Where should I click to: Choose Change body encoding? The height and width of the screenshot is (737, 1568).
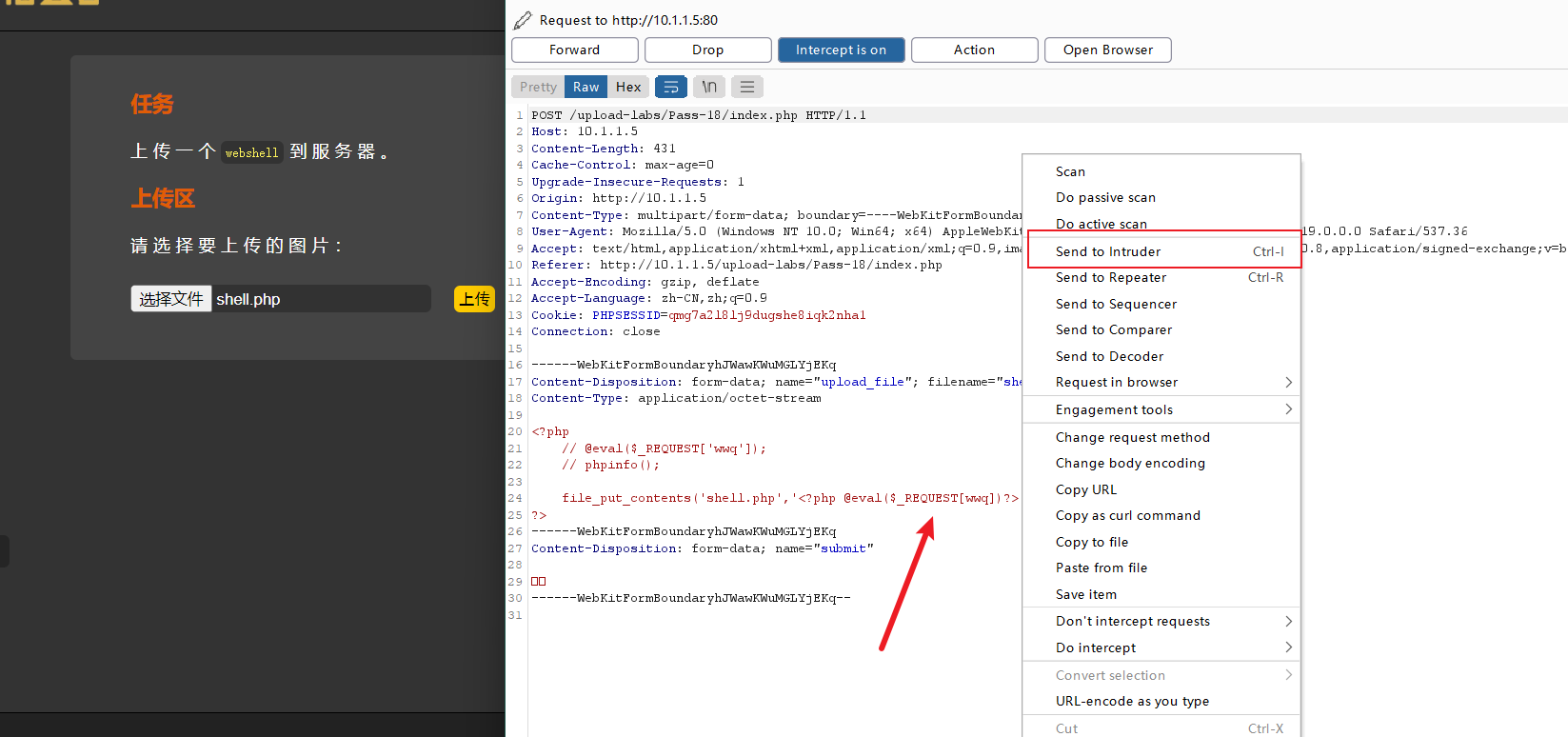pos(1161,463)
